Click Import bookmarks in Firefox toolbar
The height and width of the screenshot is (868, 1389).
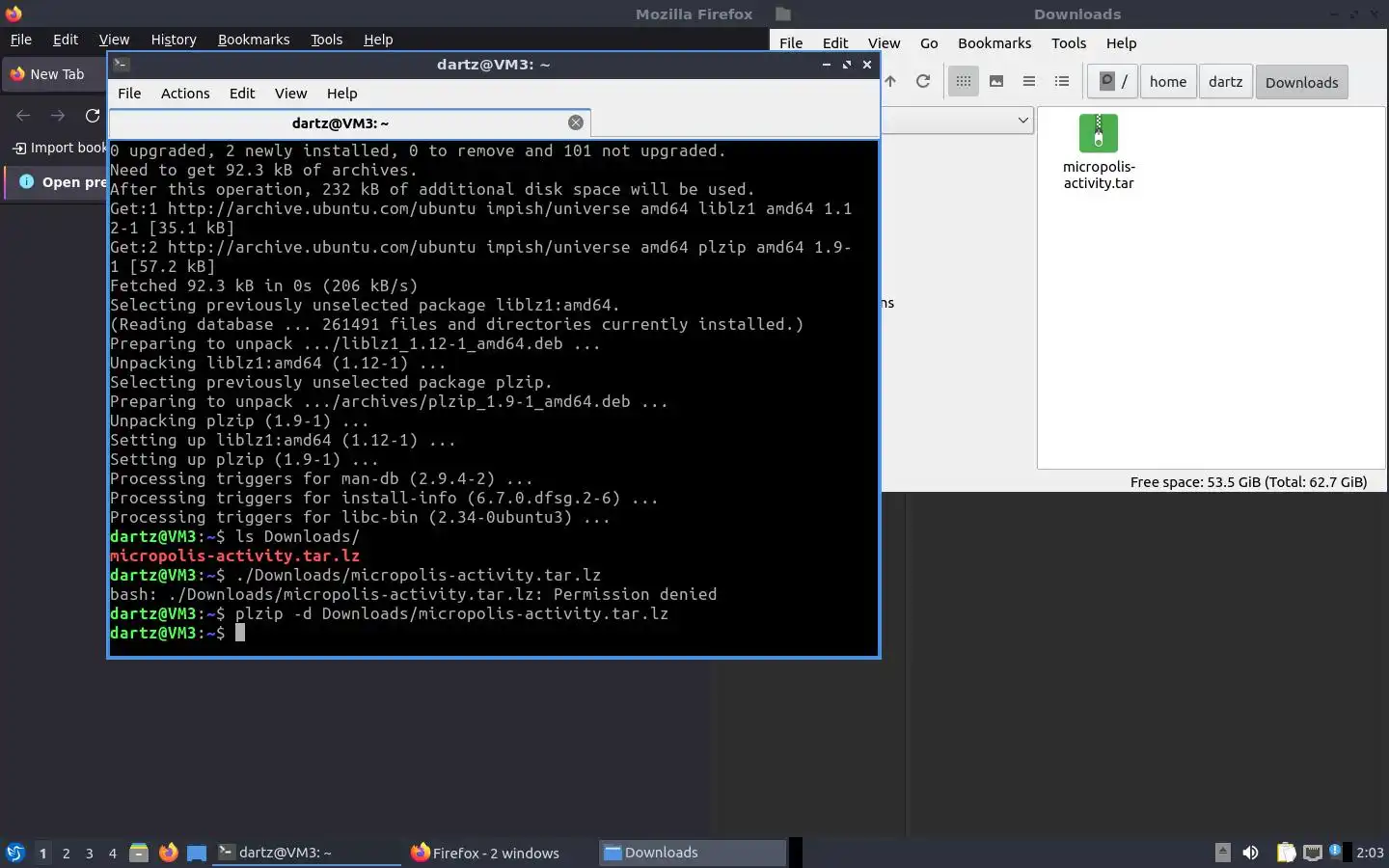(x=59, y=148)
